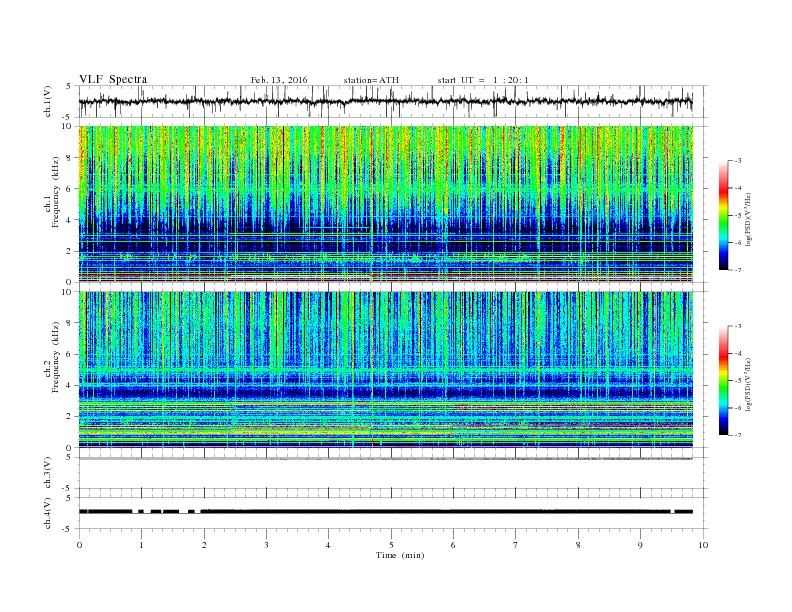Click the 2 kHz tick label of ch.1
Image resolution: width=792 pixels, height=612 pixels.
point(69,251)
